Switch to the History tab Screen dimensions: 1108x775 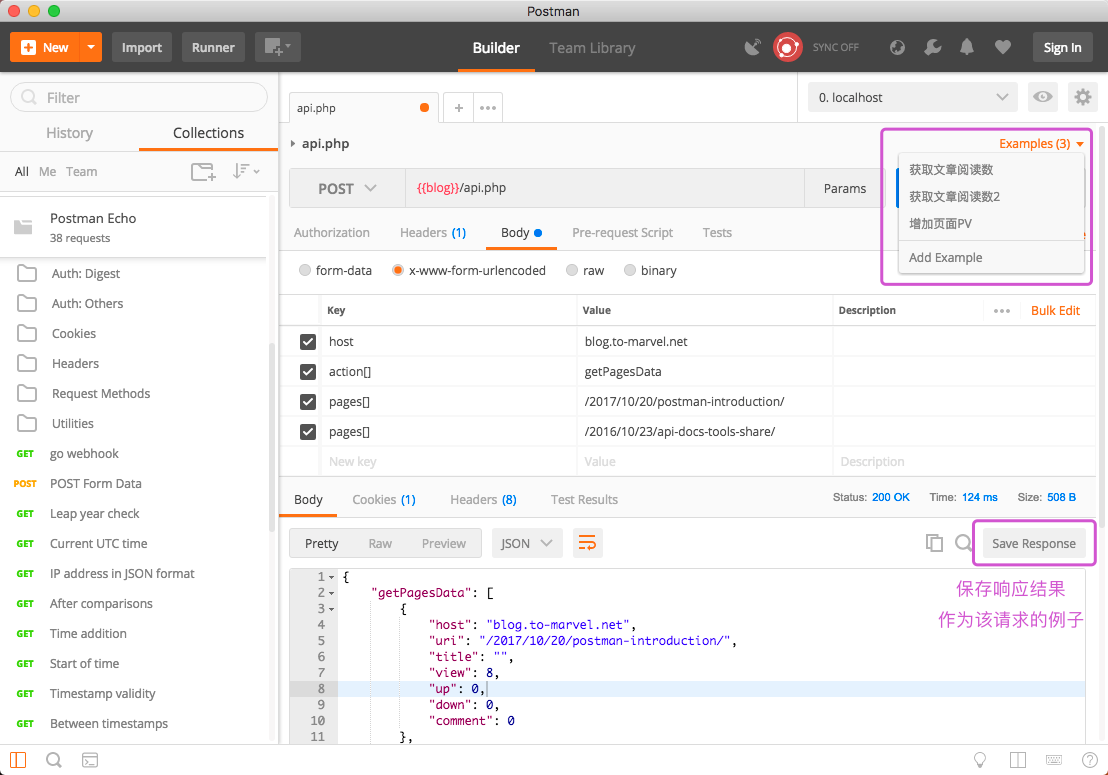point(69,133)
